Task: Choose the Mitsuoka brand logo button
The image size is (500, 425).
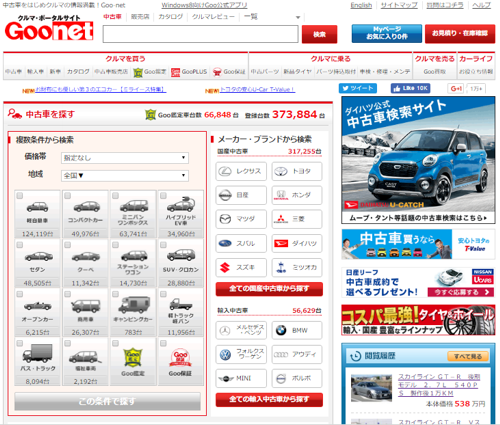Action: [297, 267]
